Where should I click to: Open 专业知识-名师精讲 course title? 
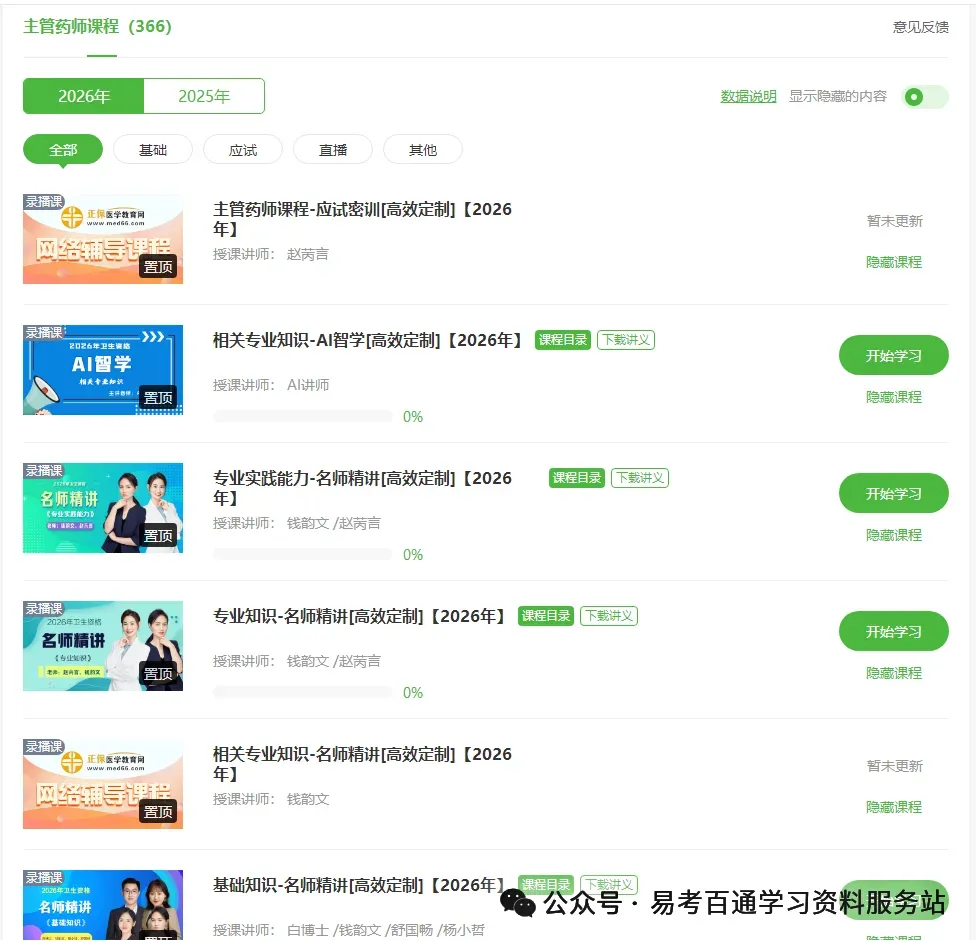[359, 616]
